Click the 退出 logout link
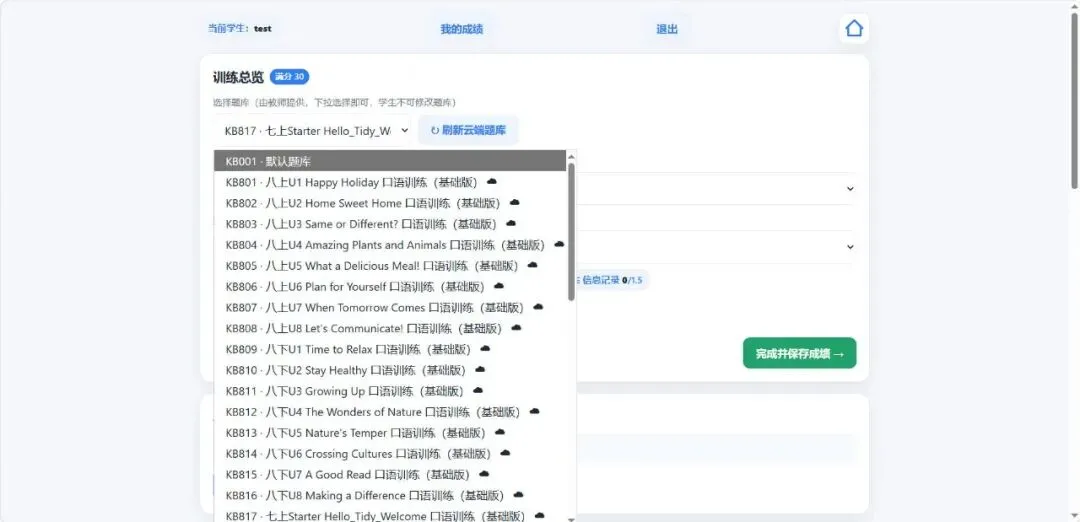Screen dimensions: 1080x522 [x=667, y=29]
